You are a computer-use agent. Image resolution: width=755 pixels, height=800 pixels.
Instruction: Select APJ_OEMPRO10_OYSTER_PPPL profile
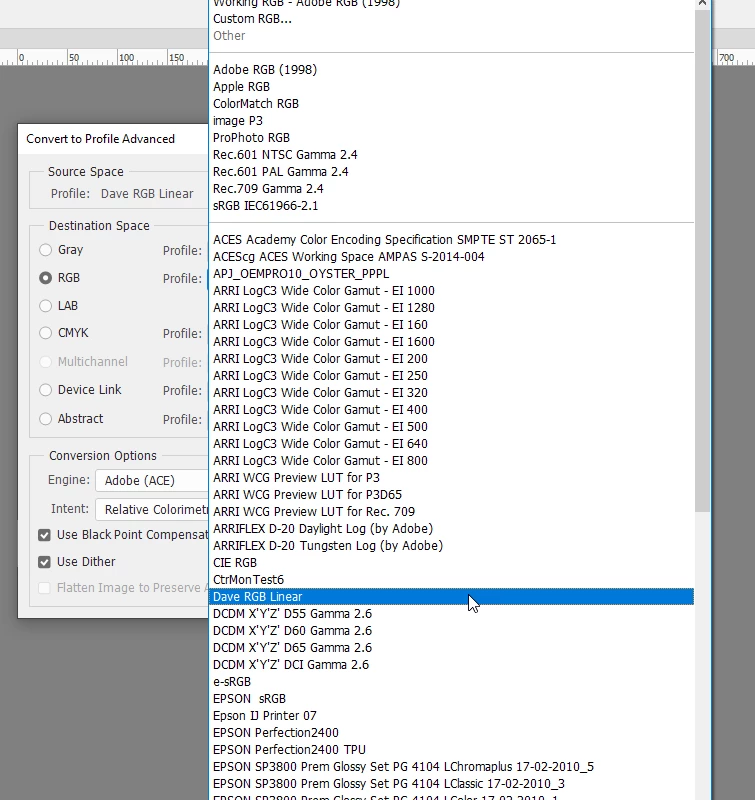tap(451, 274)
